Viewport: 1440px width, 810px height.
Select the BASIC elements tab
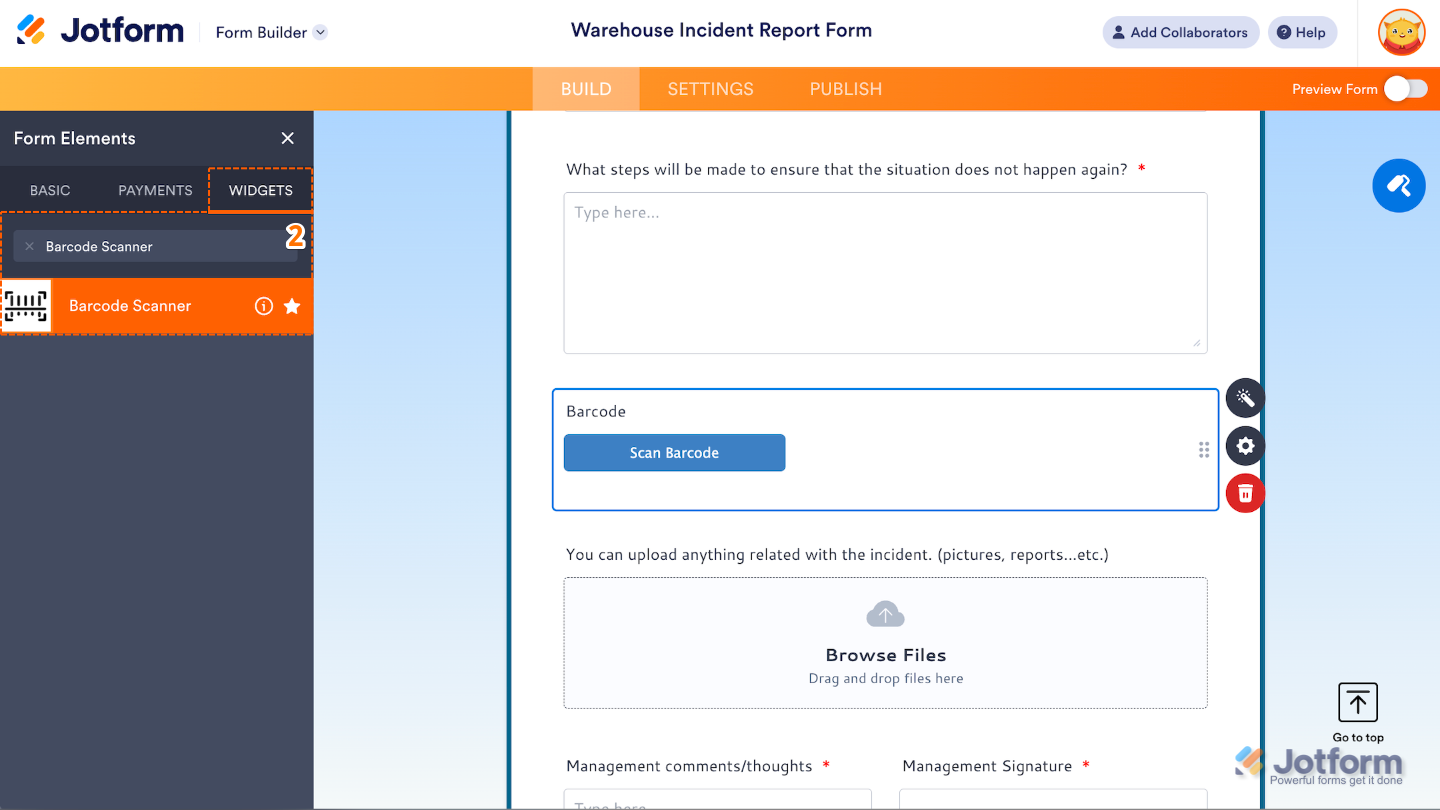point(51,189)
